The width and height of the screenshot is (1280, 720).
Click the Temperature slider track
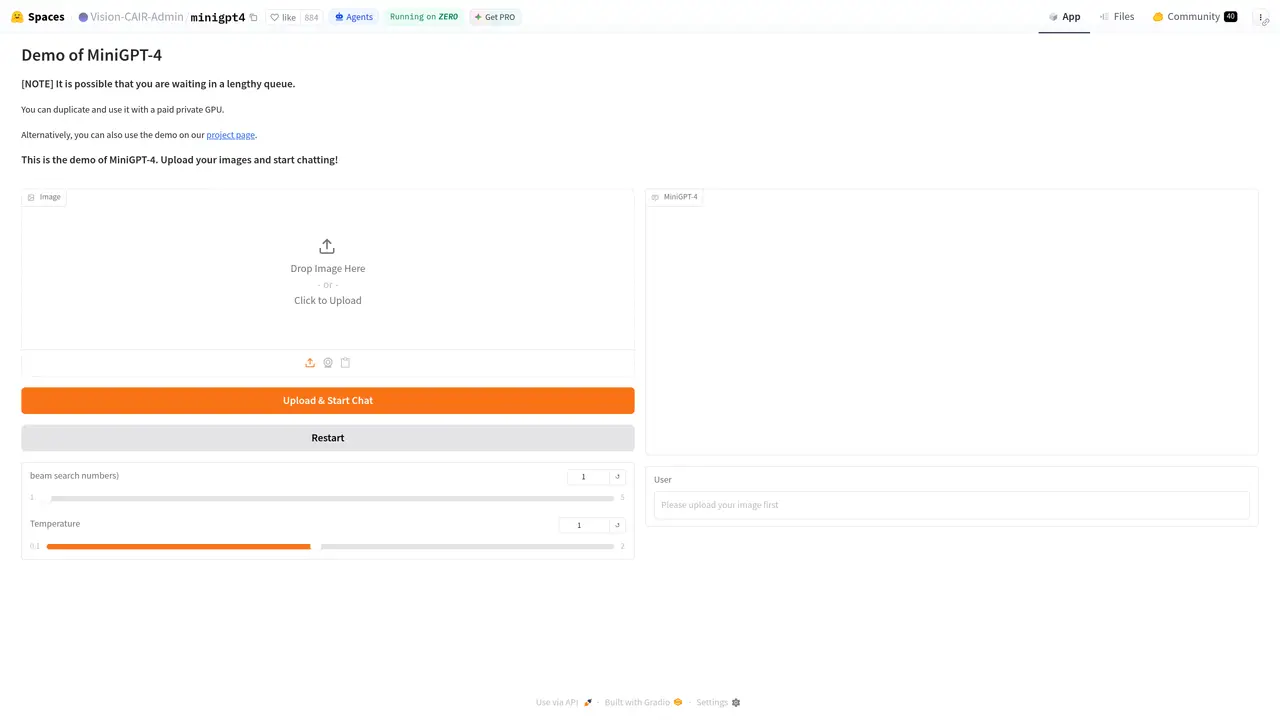tap(330, 546)
